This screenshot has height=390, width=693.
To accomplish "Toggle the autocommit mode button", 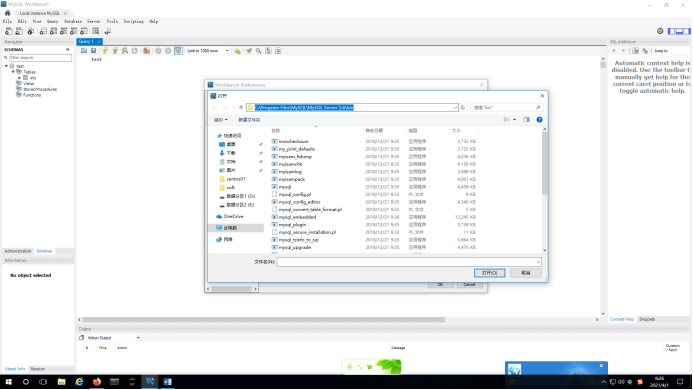I will tap(178, 51).
